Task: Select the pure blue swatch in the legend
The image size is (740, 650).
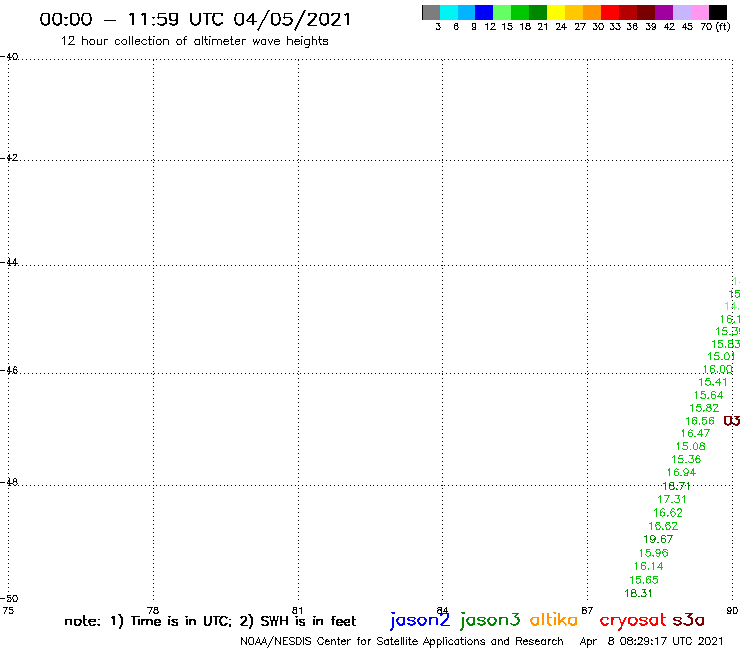Action: pos(484,12)
